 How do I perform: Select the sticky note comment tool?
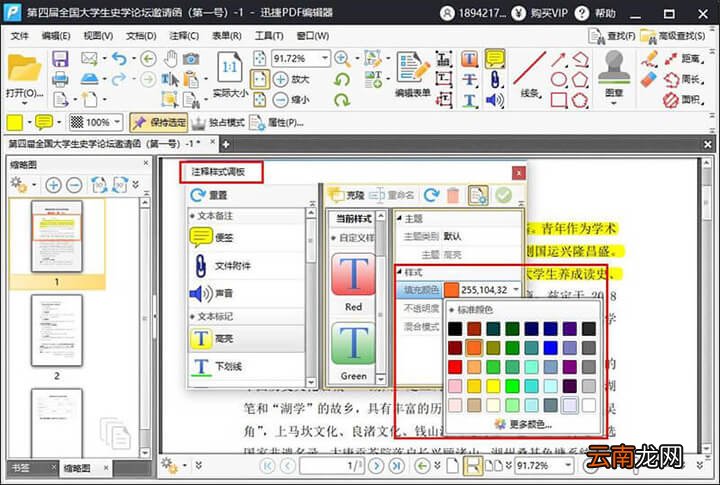pyautogui.click(x=495, y=59)
